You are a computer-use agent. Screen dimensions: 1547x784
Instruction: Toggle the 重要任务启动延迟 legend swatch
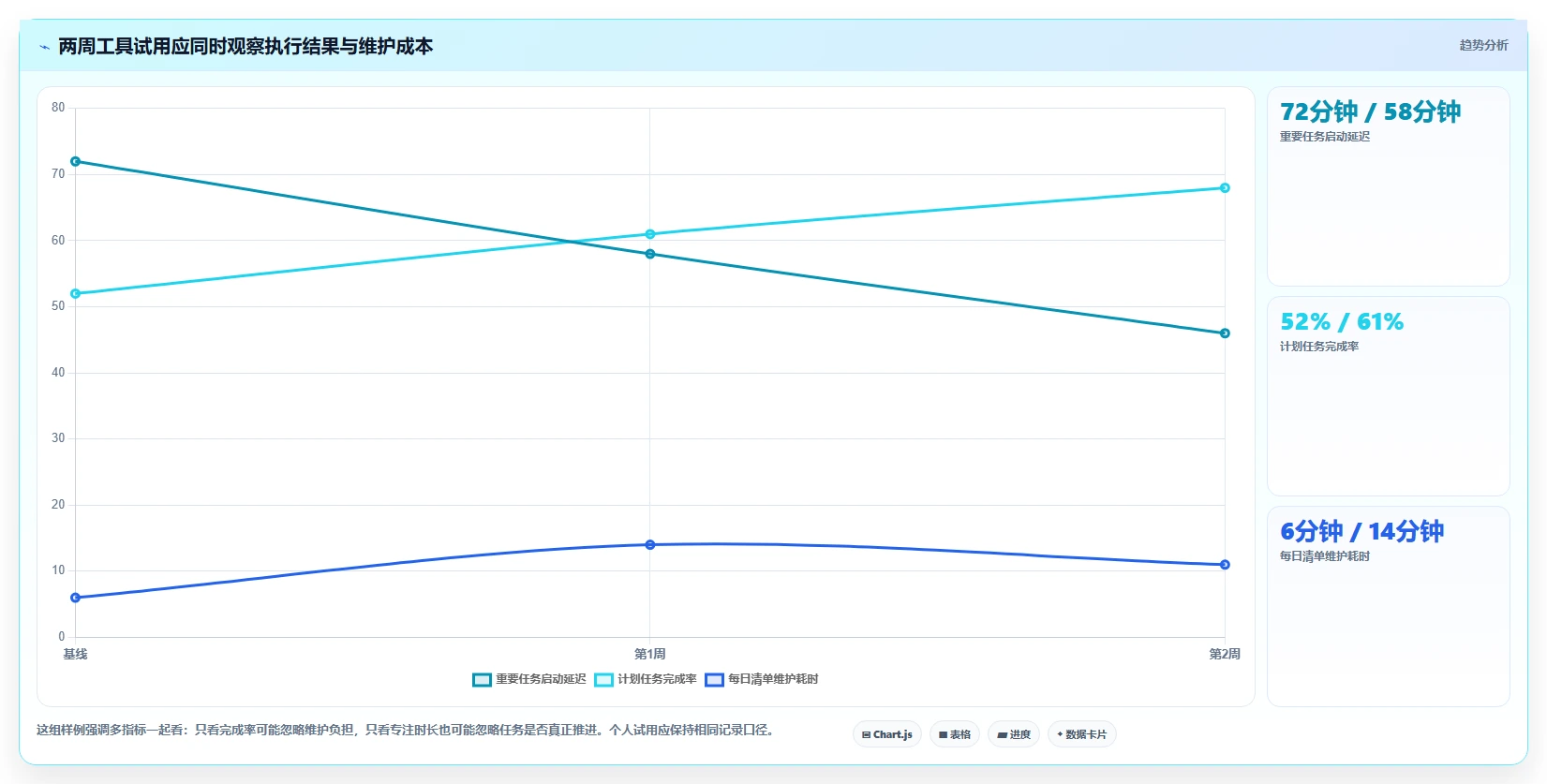[482, 680]
